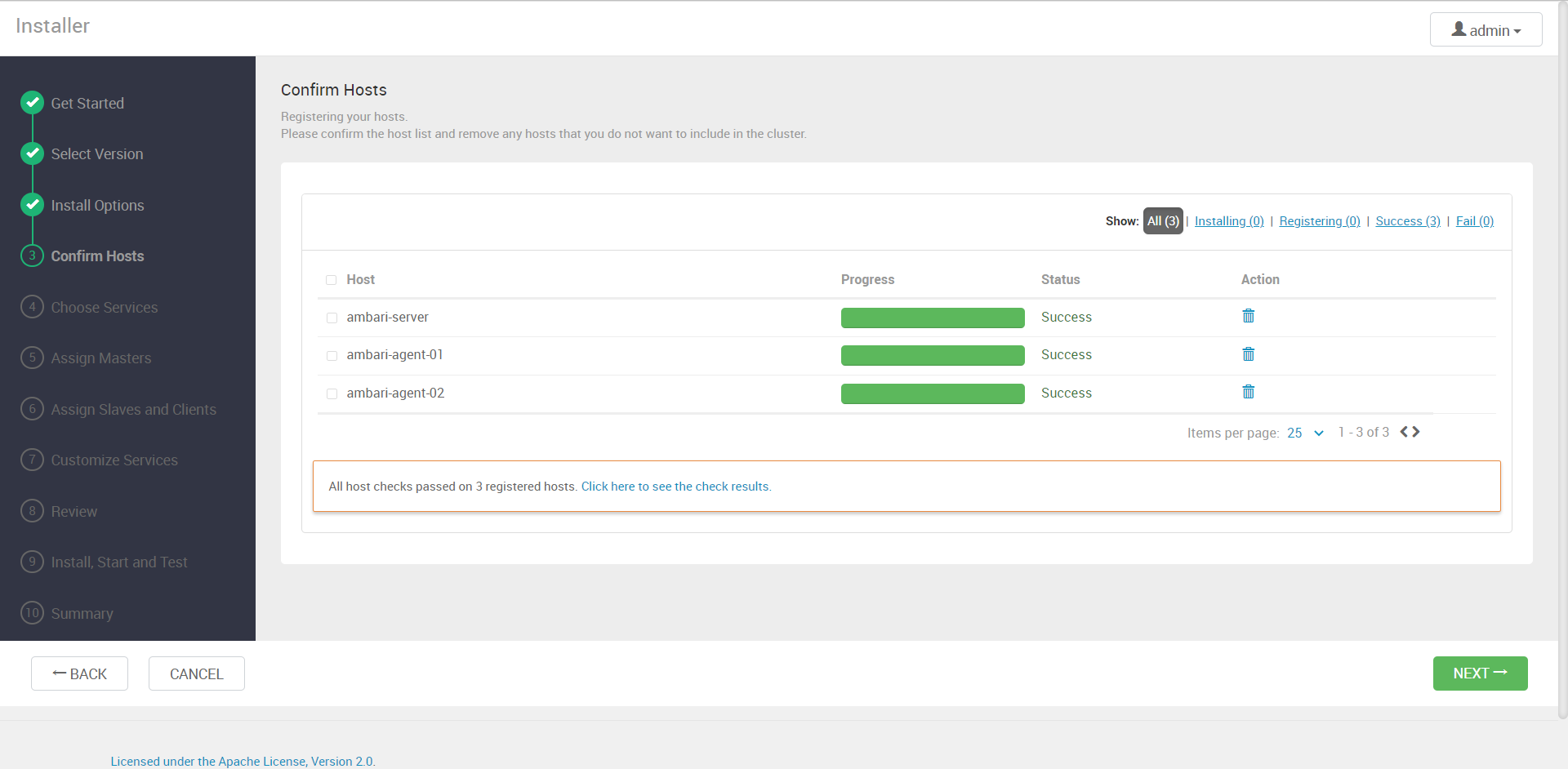The image size is (1568, 769).
Task: Click step 7 circle for Customize Services
Action: (x=32, y=460)
